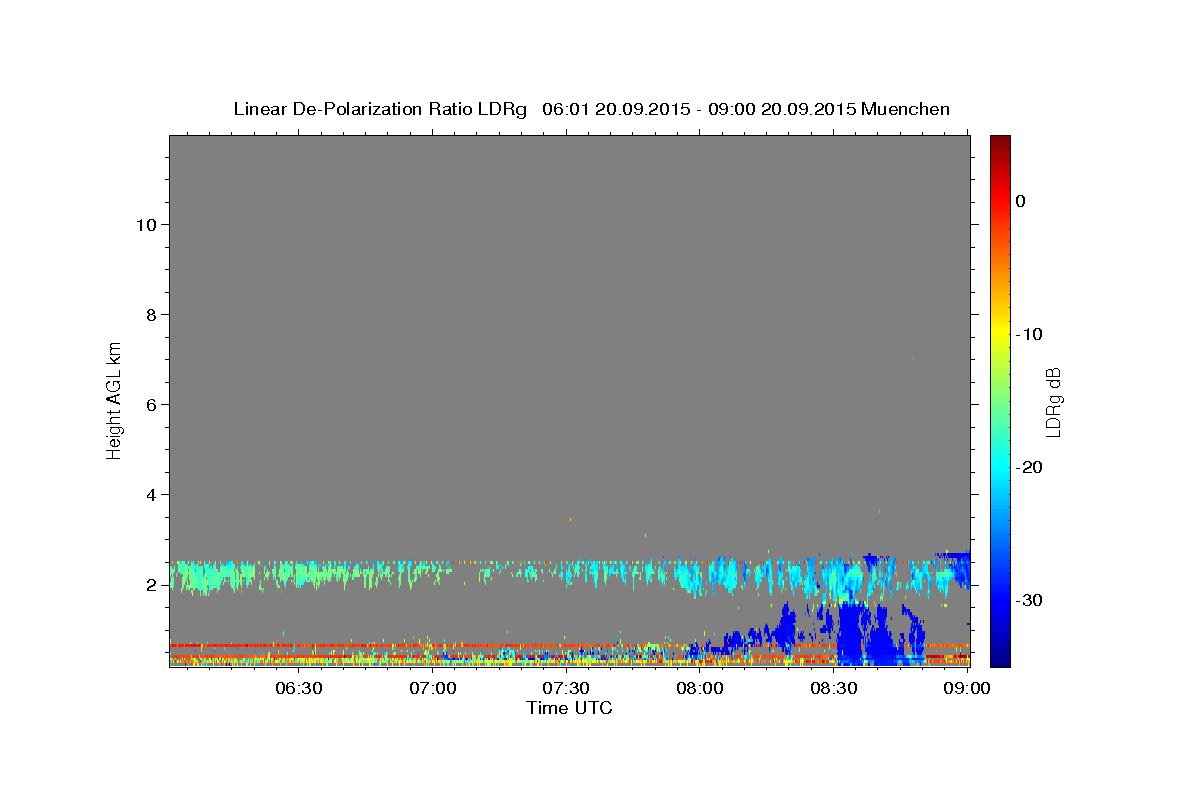The height and width of the screenshot is (800, 1200).
Task: Click the height tick label 4
Action: coord(149,494)
